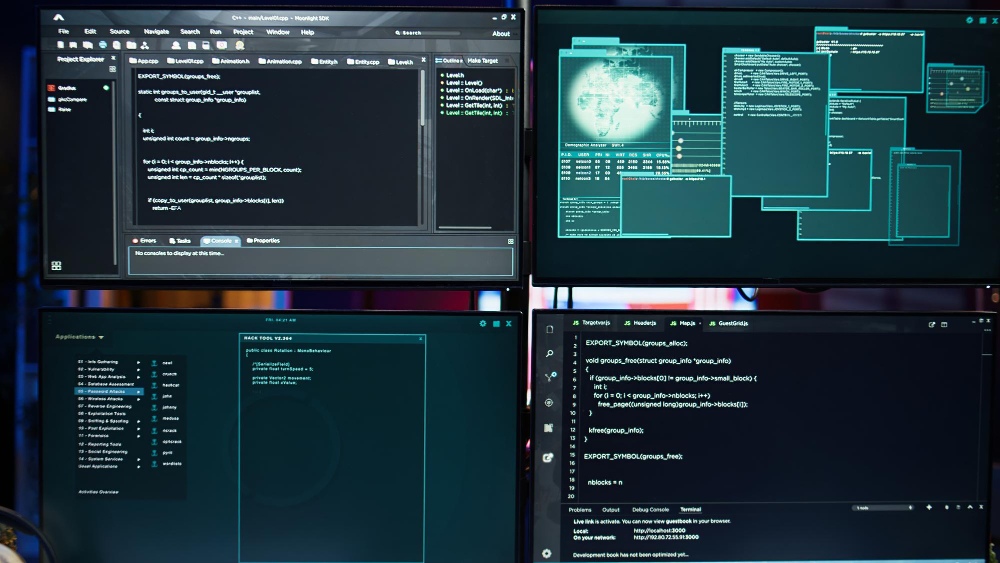The image size is (1000, 563).
Task: Click the settings gear at bottom of editor sidebar
Action: (x=547, y=553)
